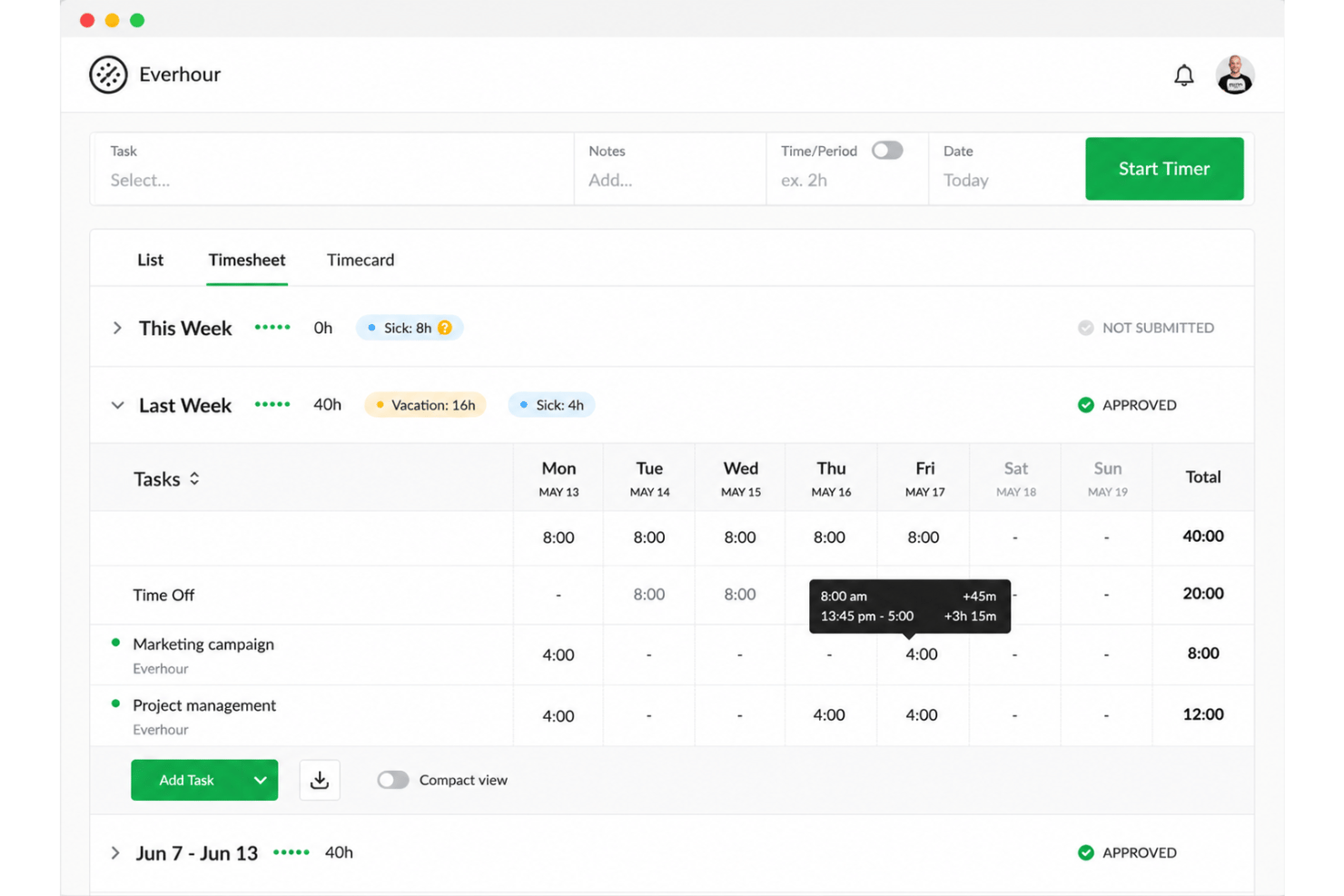Open the Task Select field

332,169
